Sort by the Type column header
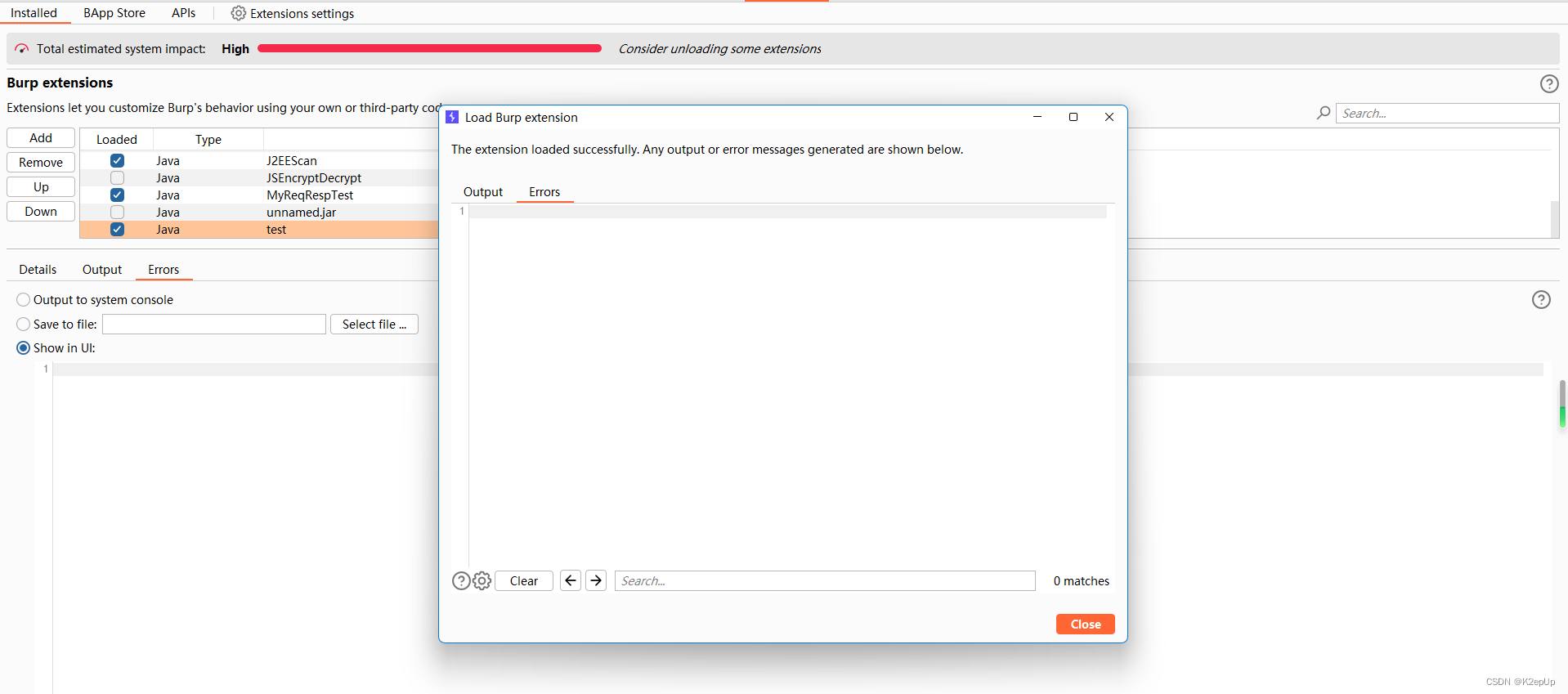 208,140
